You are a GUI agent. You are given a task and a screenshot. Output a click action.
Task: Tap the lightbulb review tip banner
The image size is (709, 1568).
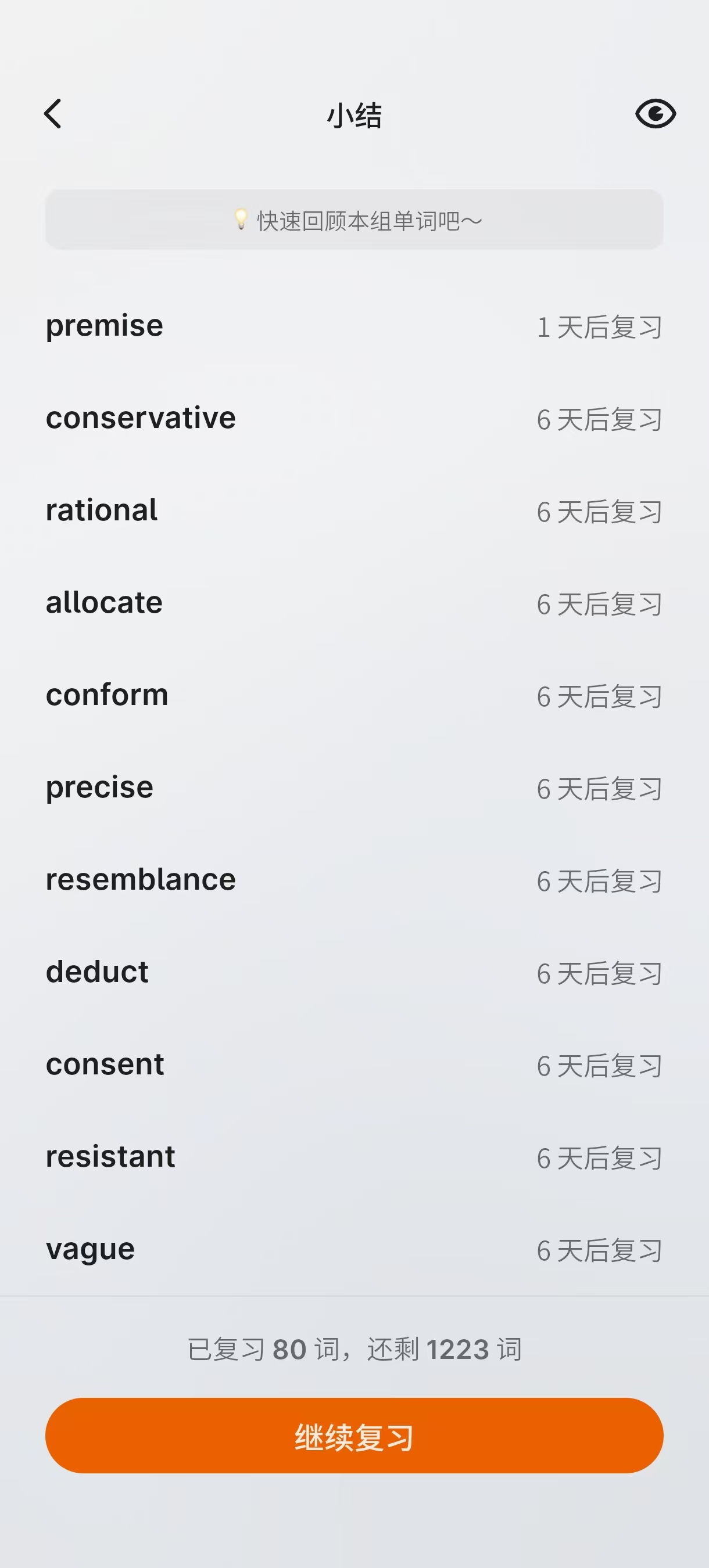click(x=354, y=220)
